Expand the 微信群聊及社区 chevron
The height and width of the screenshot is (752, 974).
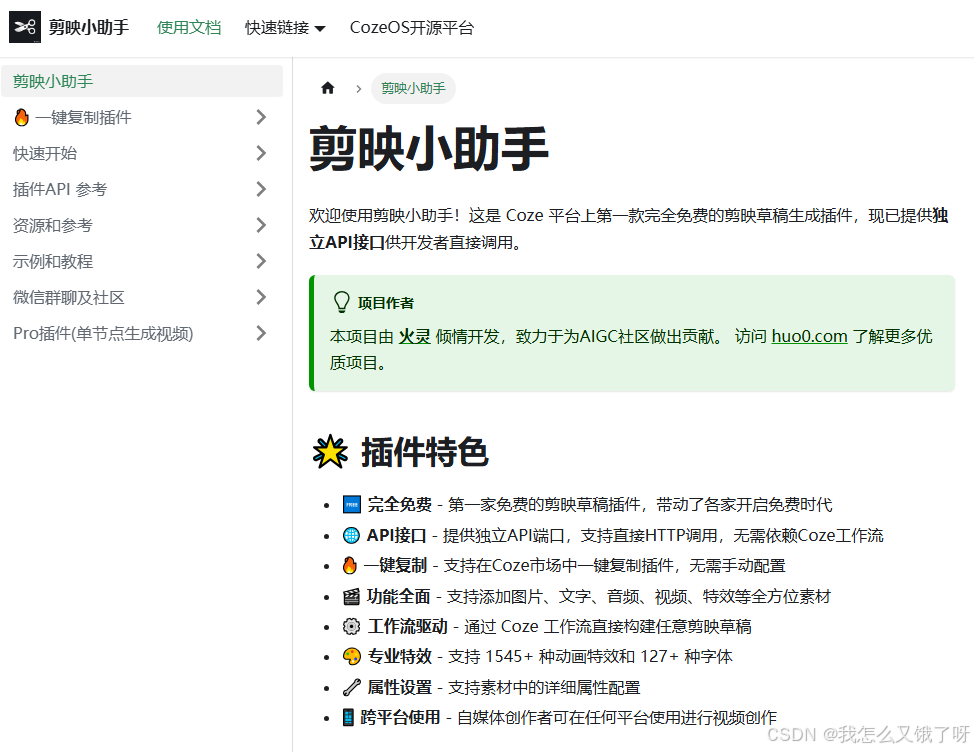tap(262, 297)
